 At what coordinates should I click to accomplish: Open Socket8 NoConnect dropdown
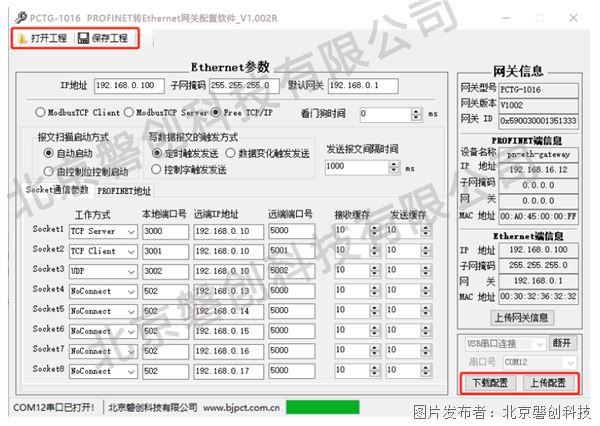click(103, 371)
